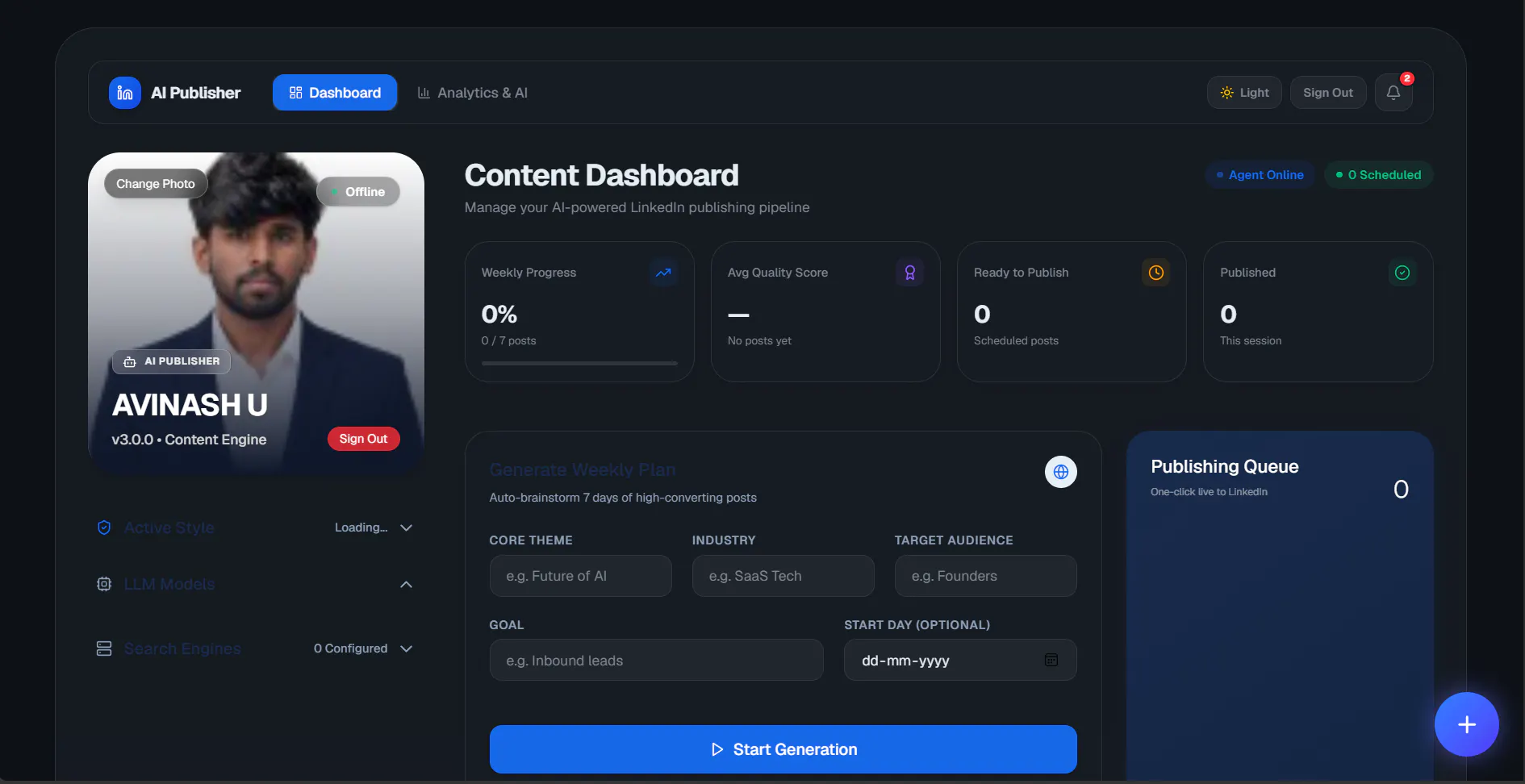Click the Weekly Progress trend arrow icon

coord(663,273)
